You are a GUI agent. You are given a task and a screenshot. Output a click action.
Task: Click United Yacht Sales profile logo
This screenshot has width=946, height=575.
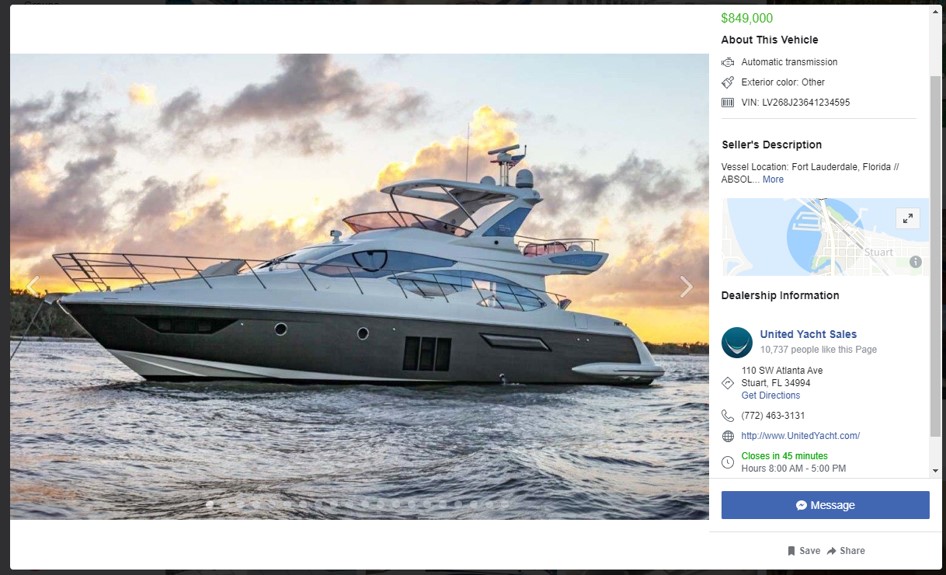point(737,342)
